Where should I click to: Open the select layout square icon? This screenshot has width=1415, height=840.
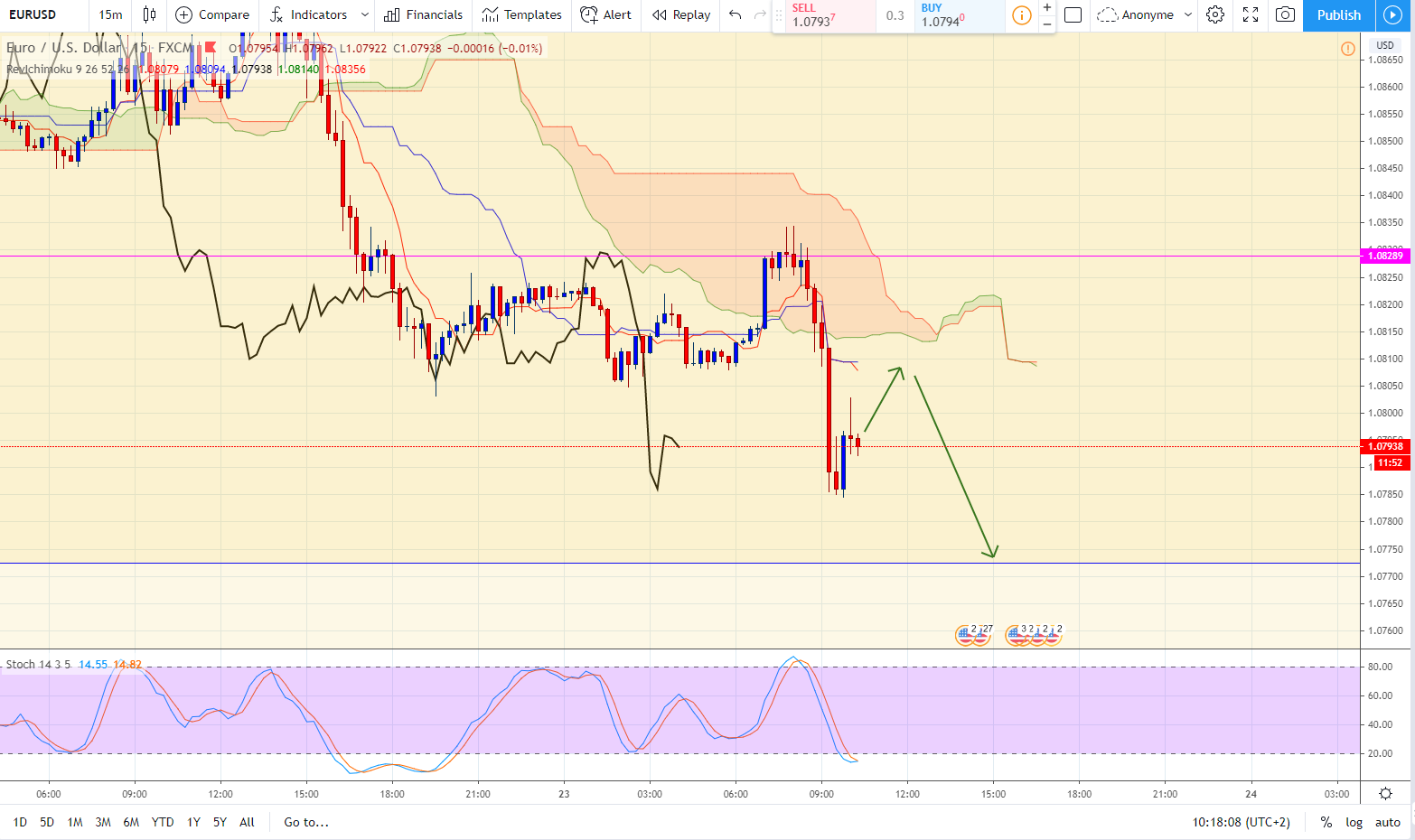click(1073, 14)
